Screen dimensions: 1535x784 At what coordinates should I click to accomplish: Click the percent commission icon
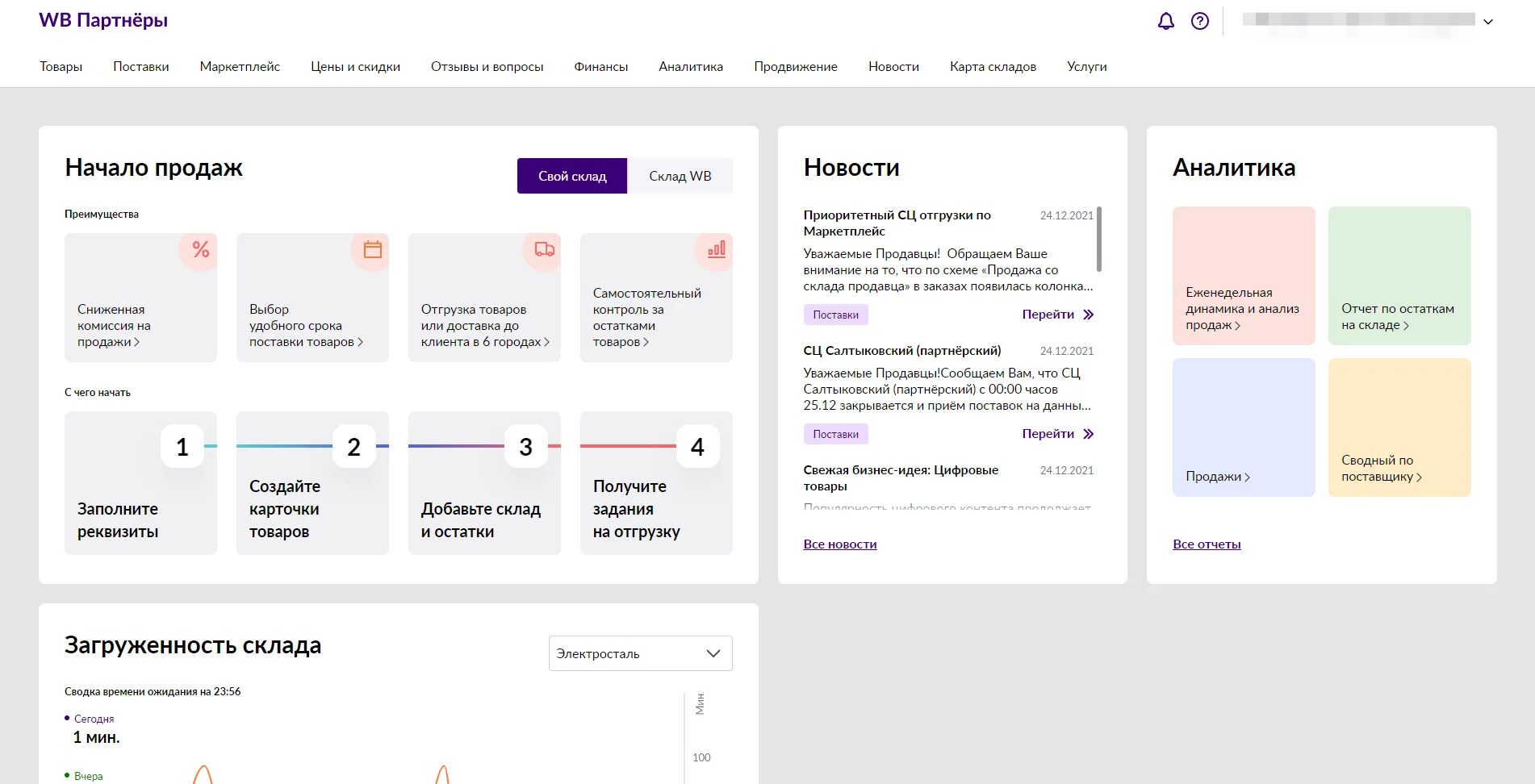coord(200,249)
